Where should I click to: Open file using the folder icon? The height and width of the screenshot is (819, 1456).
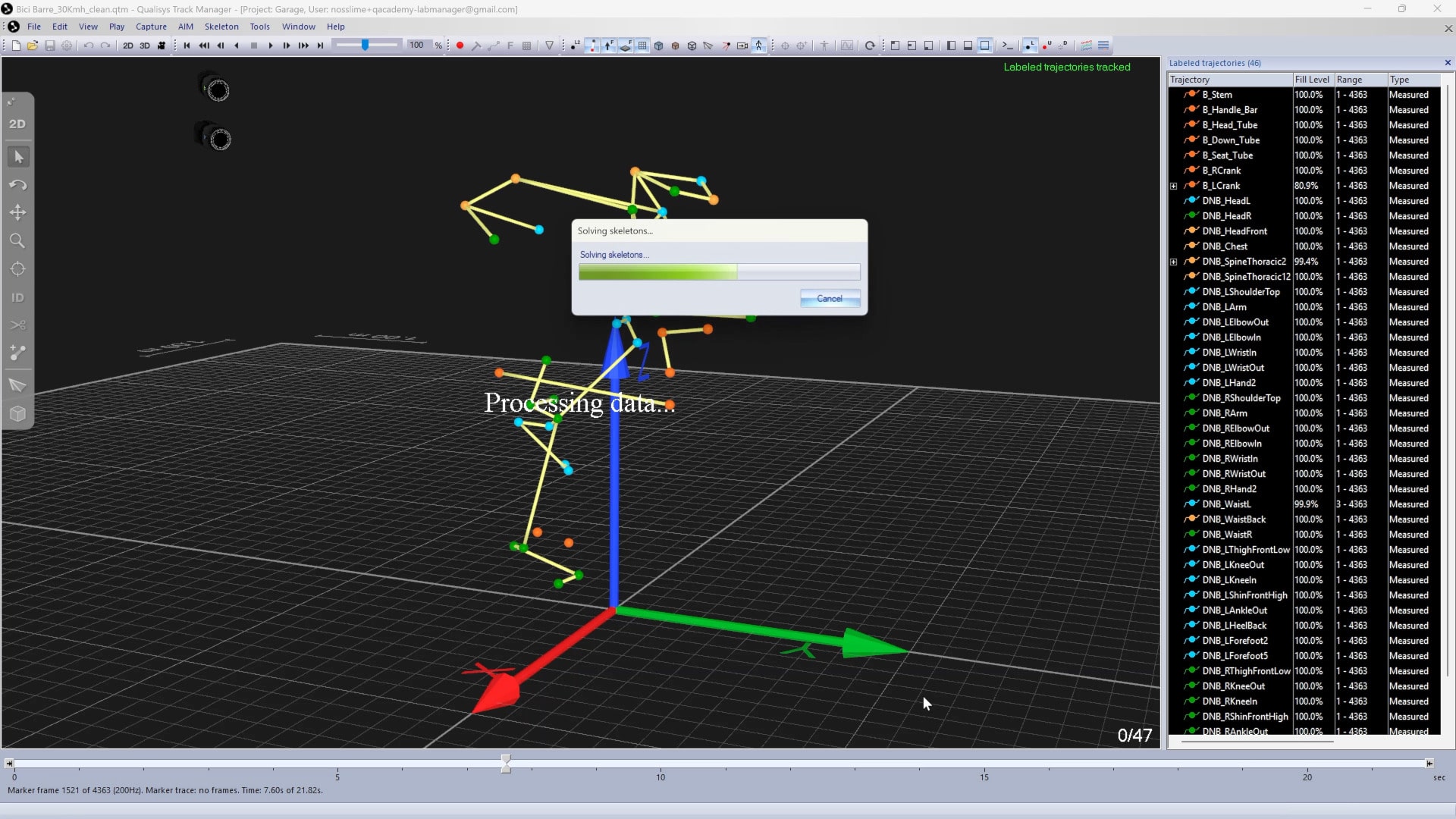(x=33, y=45)
